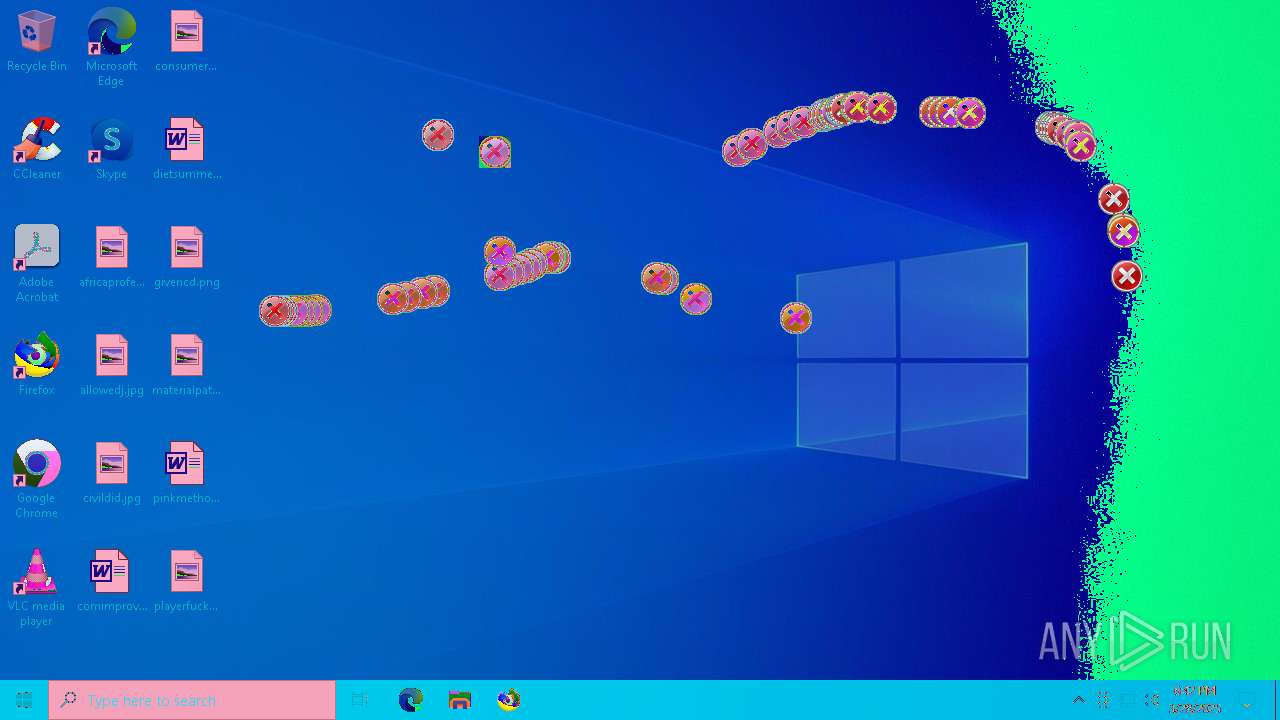The image size is (1280, 720).
Task: Select the dietsumme... Word document icon
Action: point(186,148)
